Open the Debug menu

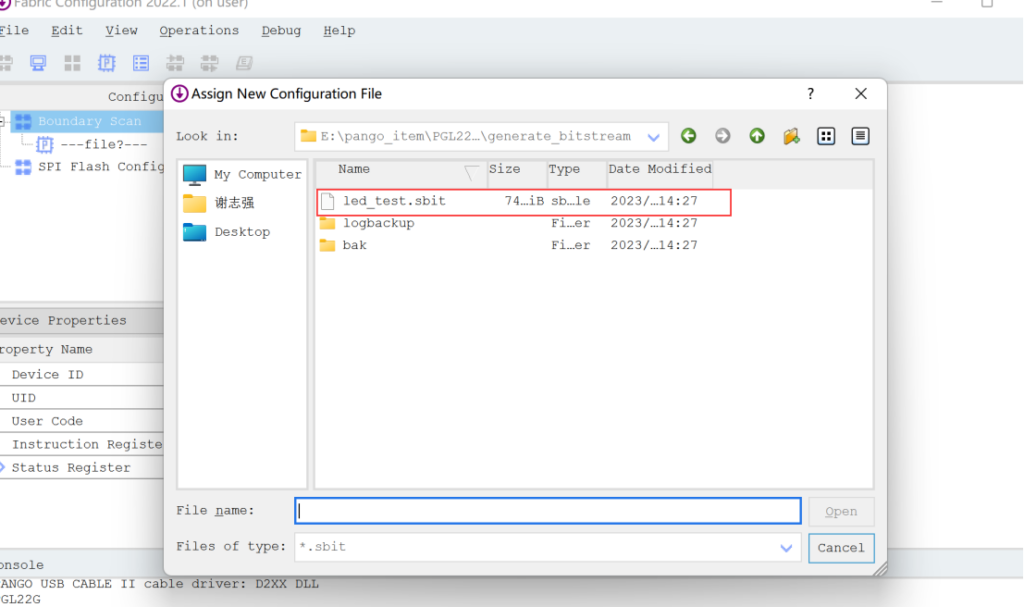(281, 30)
